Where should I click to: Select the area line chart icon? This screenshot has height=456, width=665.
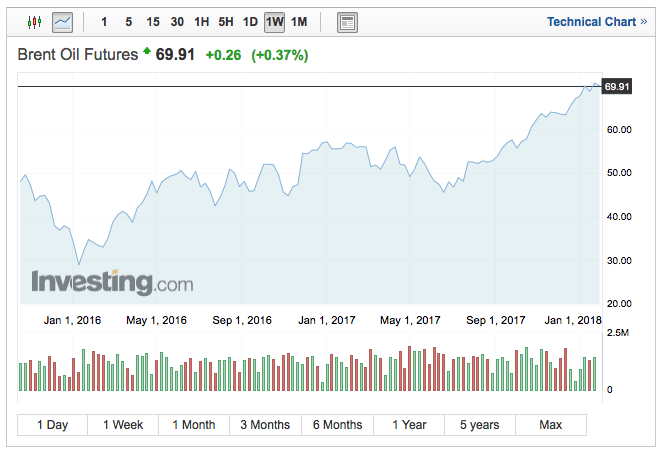pyautogui.click(x=62, y=21)
